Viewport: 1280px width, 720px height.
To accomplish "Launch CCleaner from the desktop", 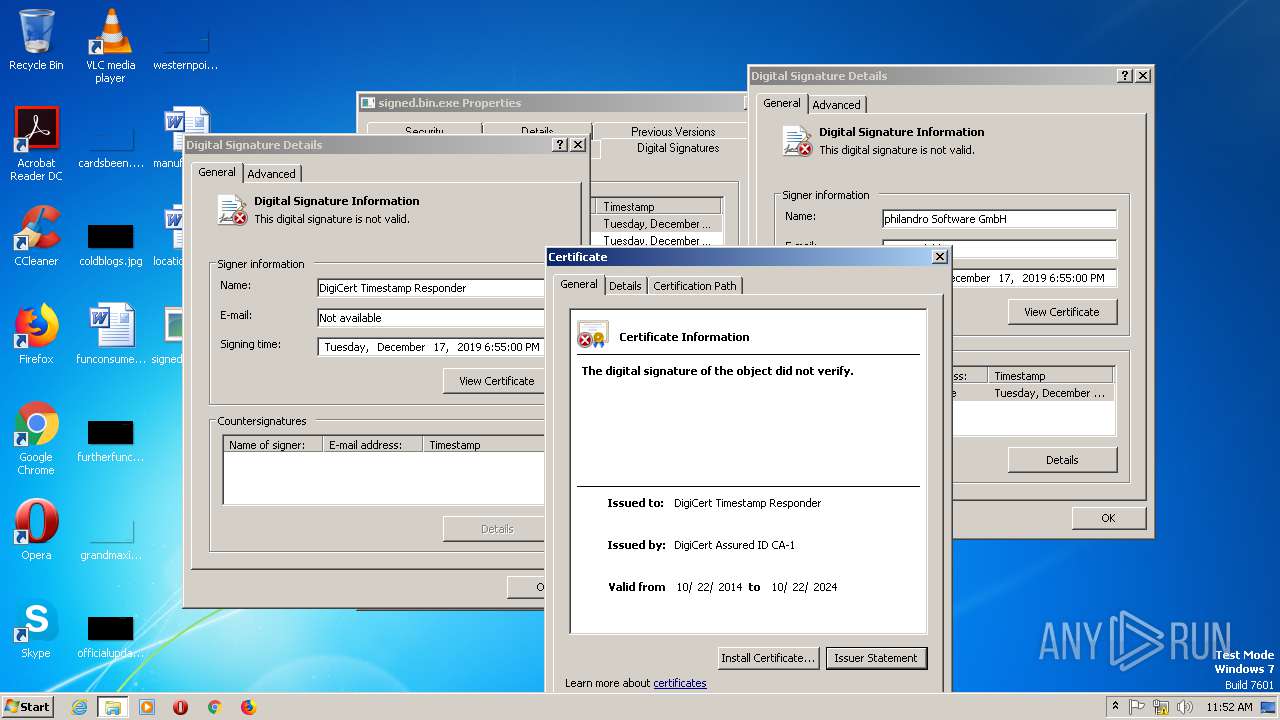I will 36,236.
